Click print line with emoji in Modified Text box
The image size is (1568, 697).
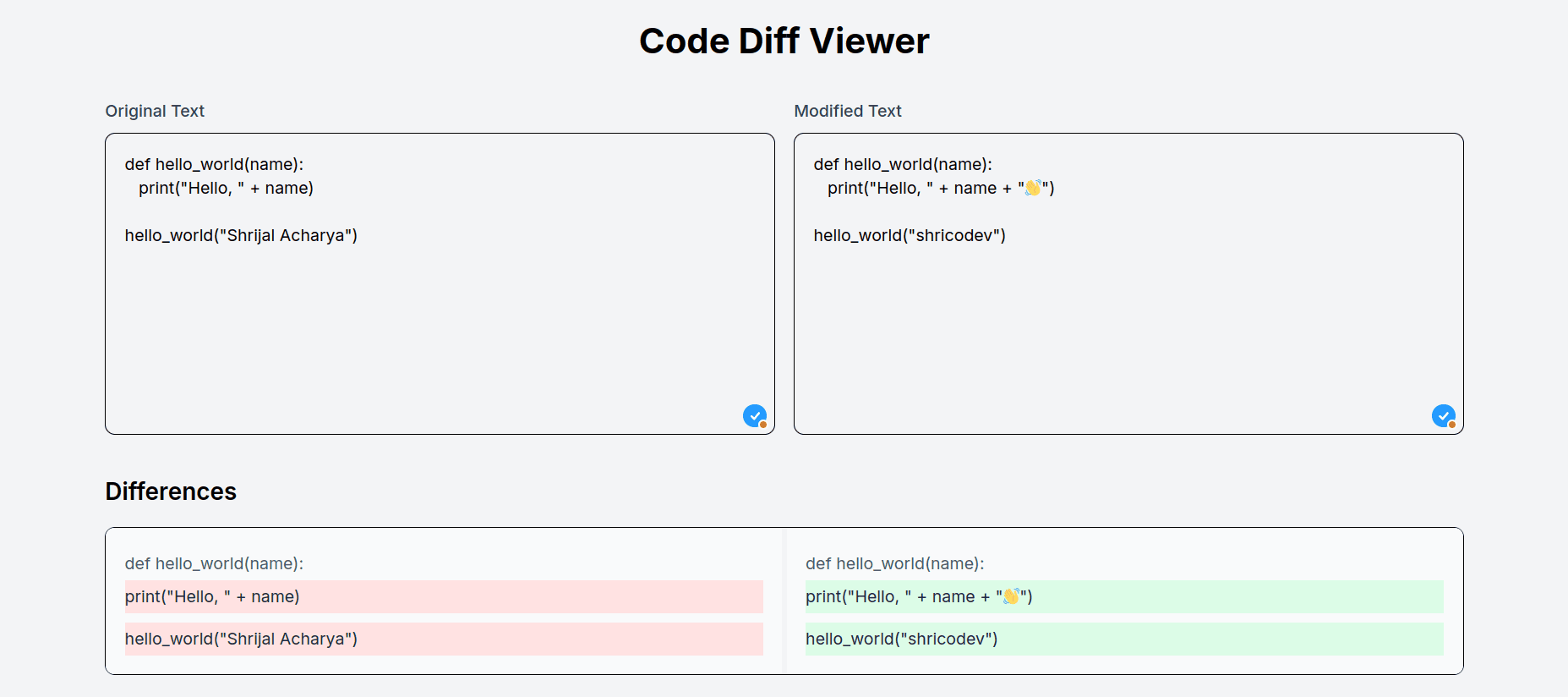click(941, 188)
